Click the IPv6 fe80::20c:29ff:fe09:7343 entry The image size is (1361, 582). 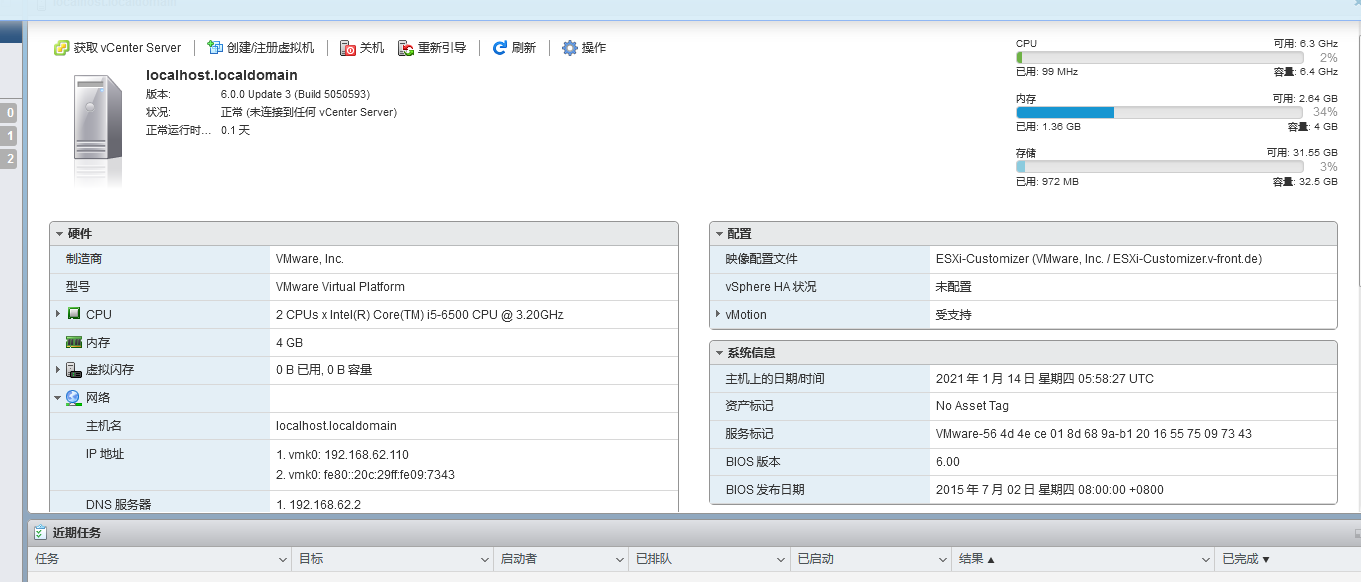click(366, 475)
